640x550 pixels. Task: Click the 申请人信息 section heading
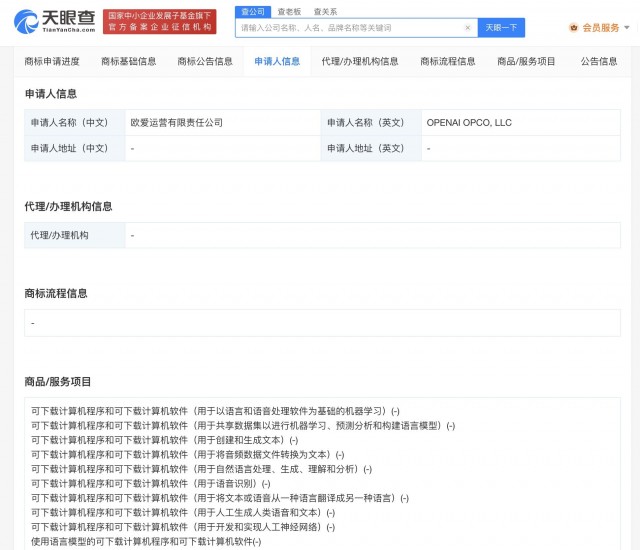click(51, 94)
